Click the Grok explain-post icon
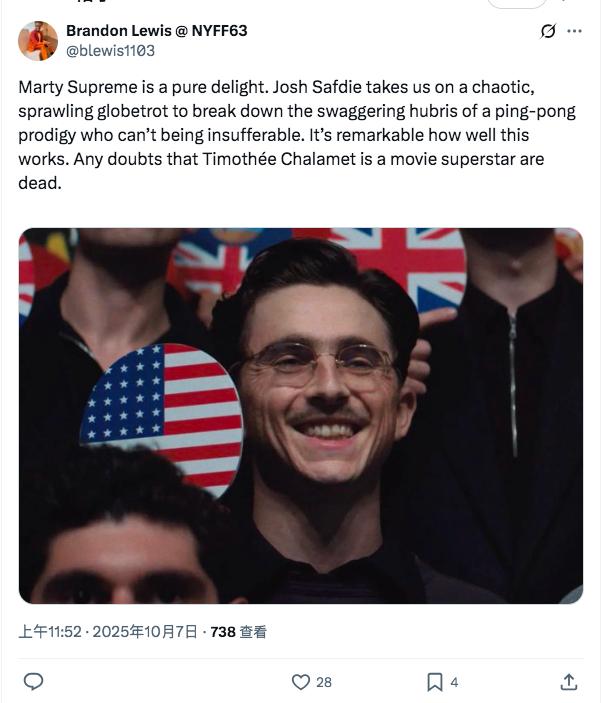 [x=548, y=31]
